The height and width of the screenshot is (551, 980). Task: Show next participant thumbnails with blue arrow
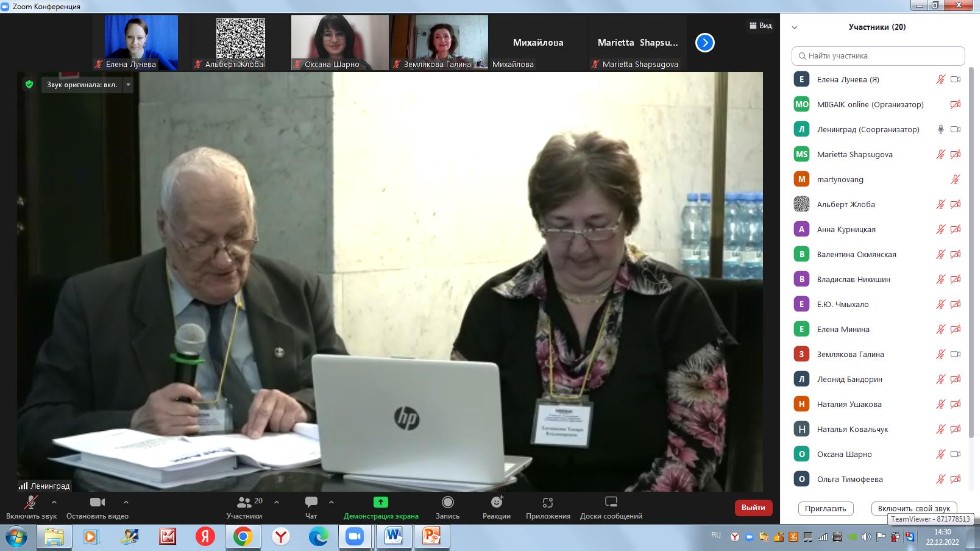[705, 42]
